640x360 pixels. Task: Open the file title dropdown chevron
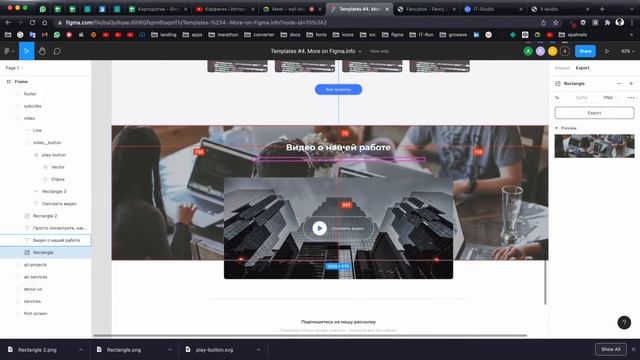(360, 51)
